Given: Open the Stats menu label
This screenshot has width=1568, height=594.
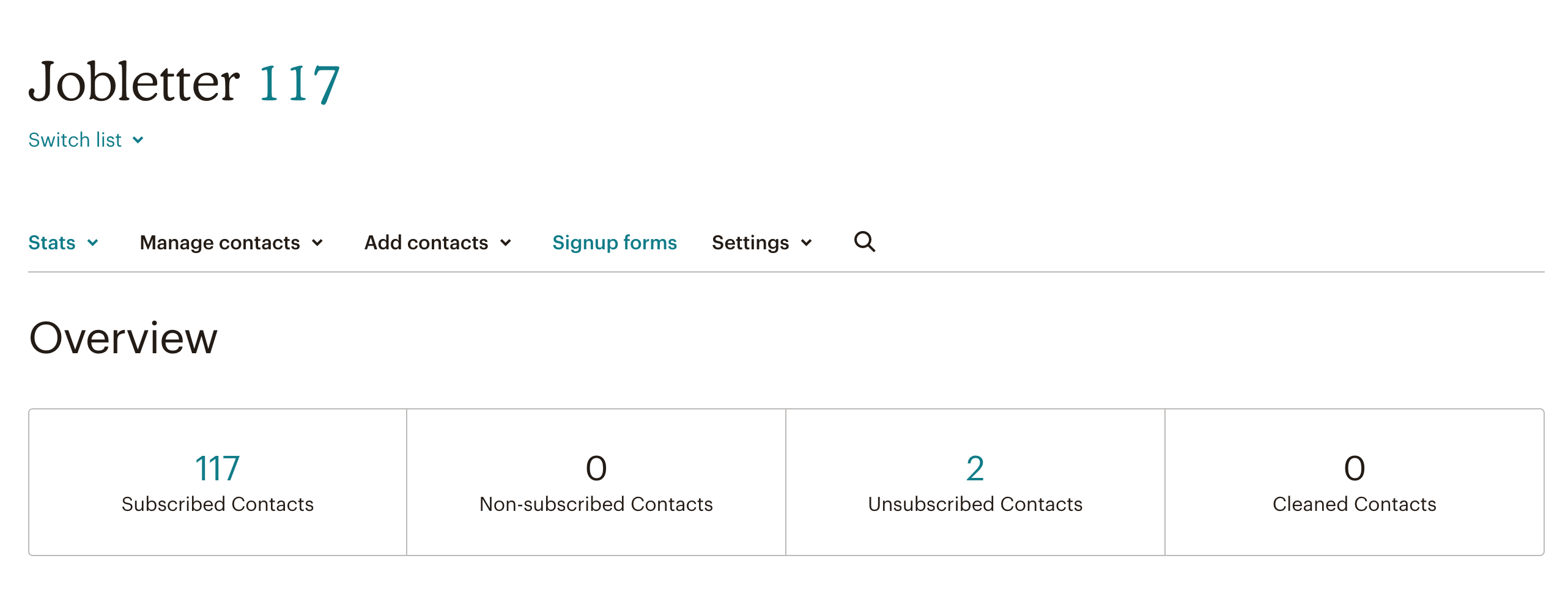Looking at the screenshot, I should coord(52,243).
